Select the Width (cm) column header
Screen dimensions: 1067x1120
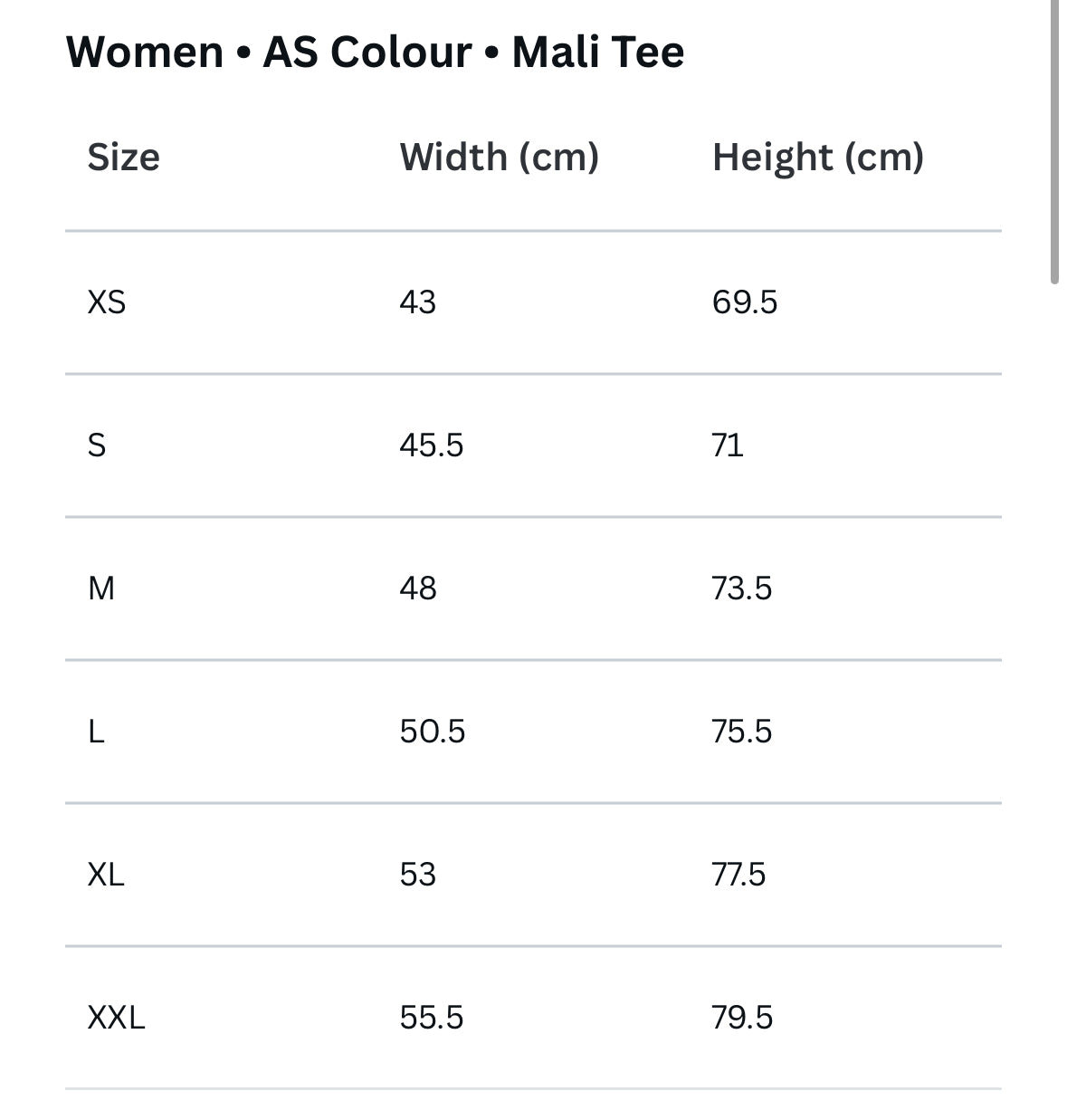(x=499, y=158)
